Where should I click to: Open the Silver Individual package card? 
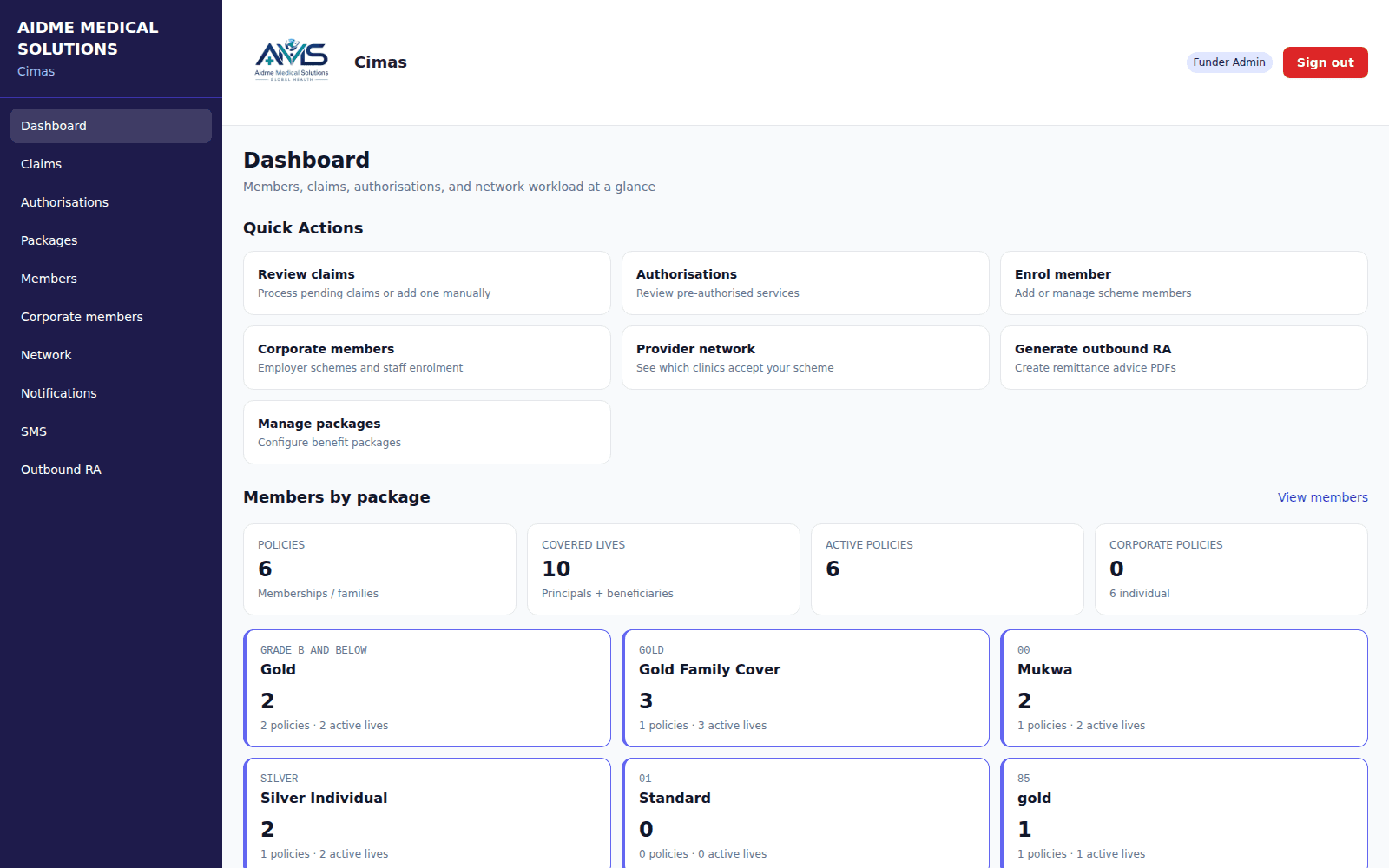(x=427, y=813)
